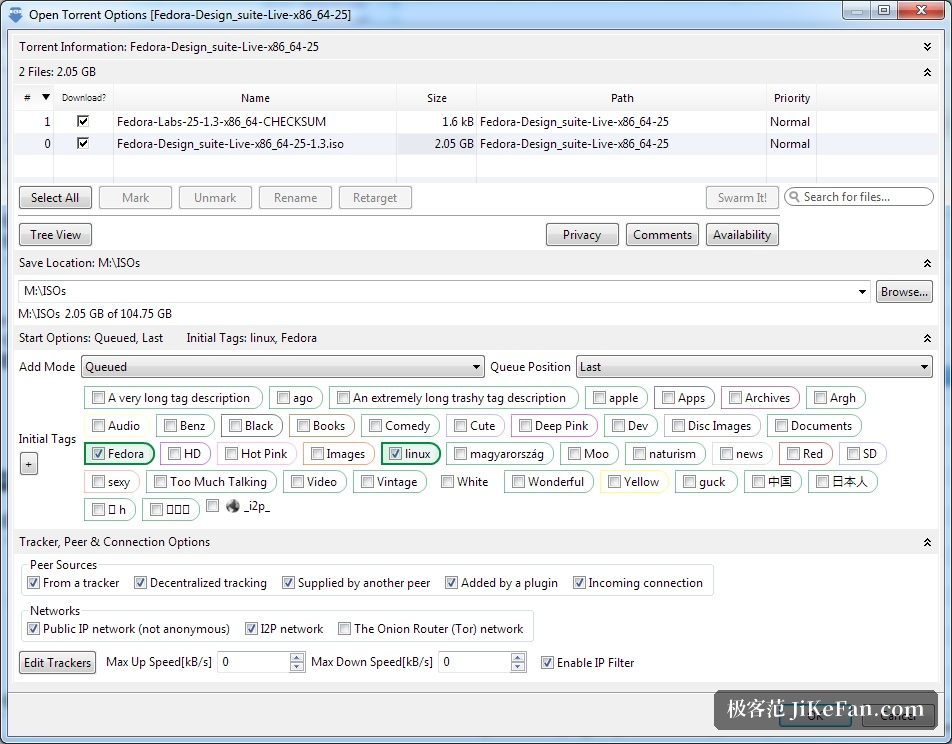Screen dimensions: 952x744
Task: Check the Archives tag
Action: coord(735,398)
